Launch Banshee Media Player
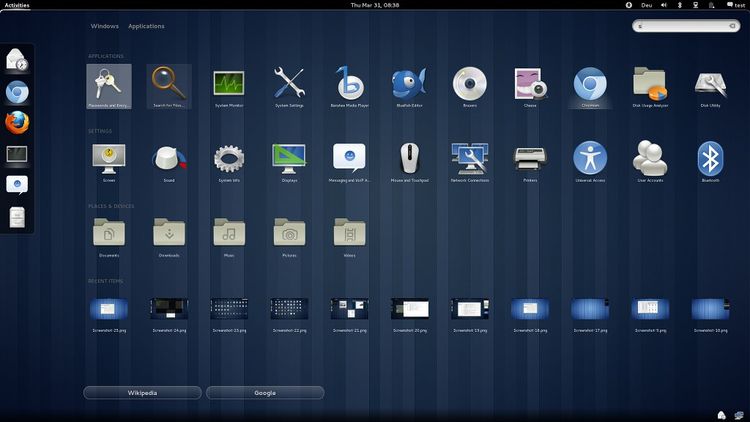Image resolution: width=750 pixels, height=422 pixels. (349, 84)
